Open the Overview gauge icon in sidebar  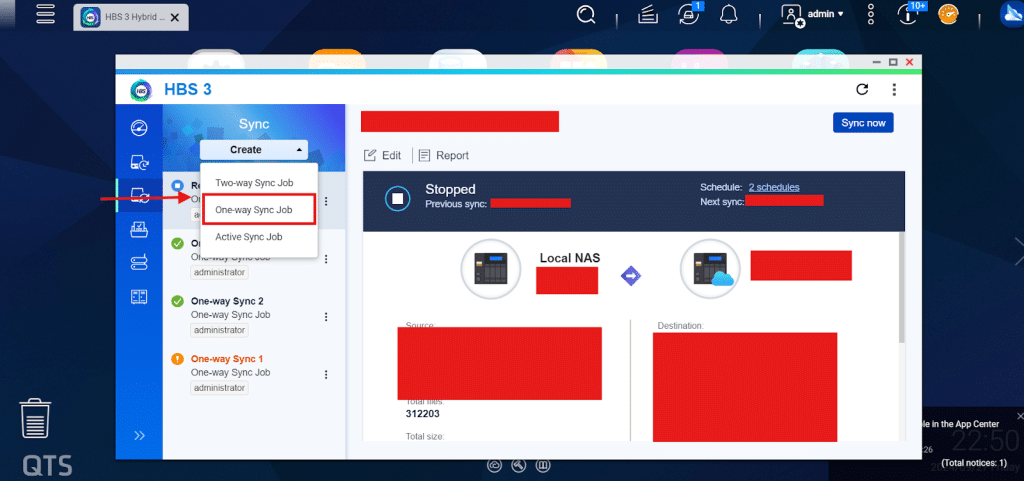tap(139, 128)
